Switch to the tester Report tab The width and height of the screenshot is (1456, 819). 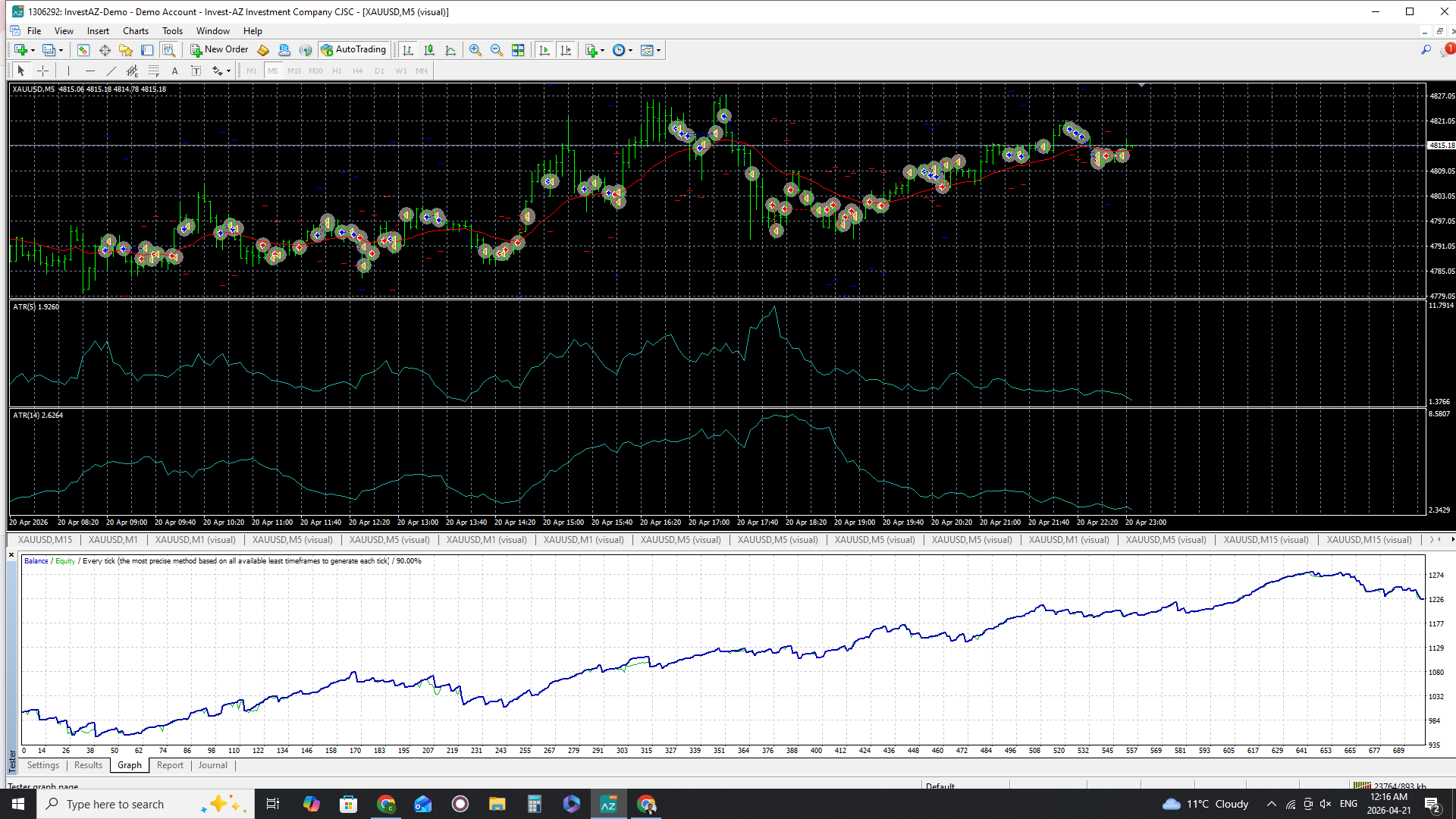coord(170,765)
